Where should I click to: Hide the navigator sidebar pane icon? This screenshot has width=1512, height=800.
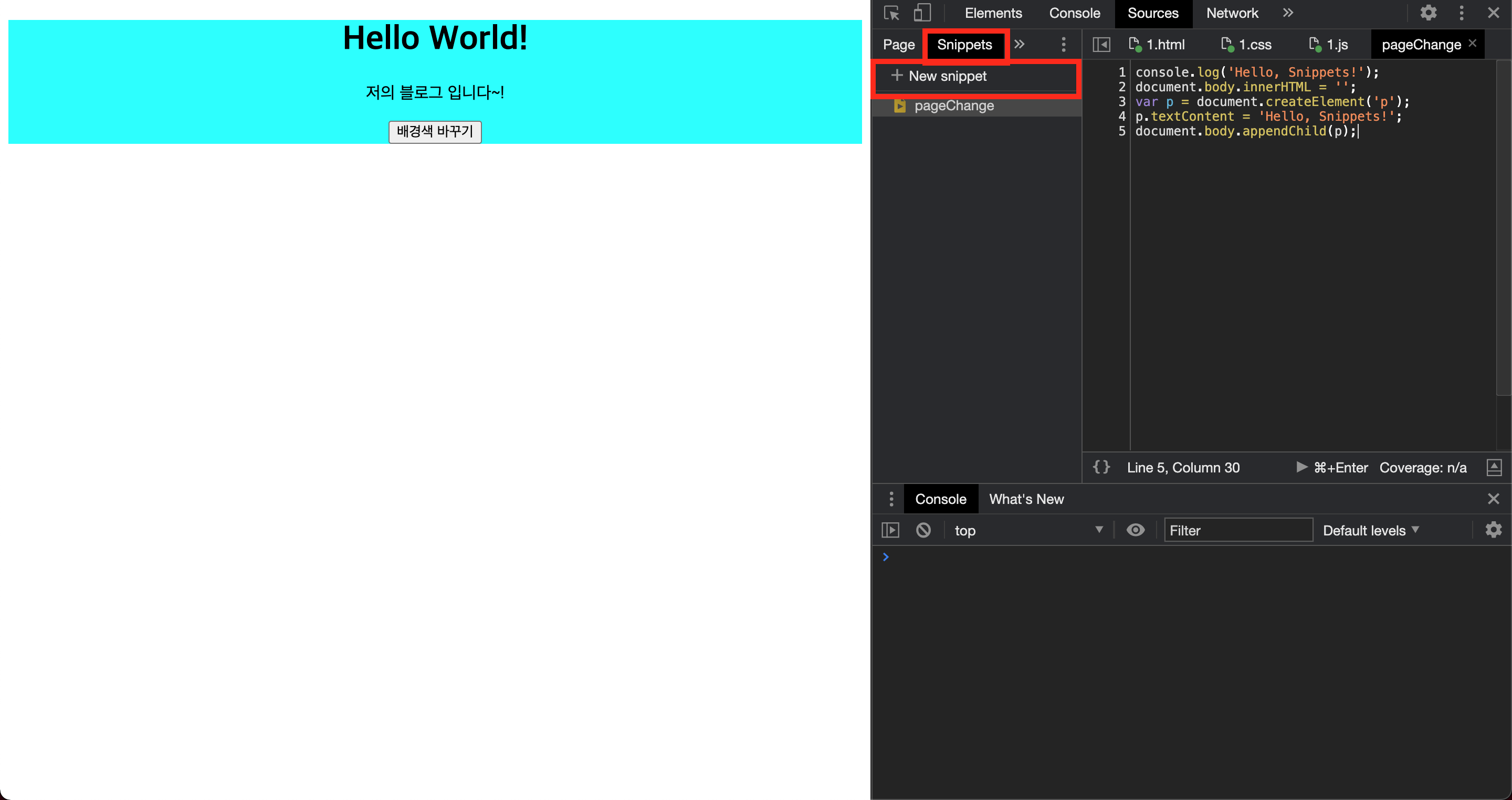pyautogui.click(x=1101, y=45)
